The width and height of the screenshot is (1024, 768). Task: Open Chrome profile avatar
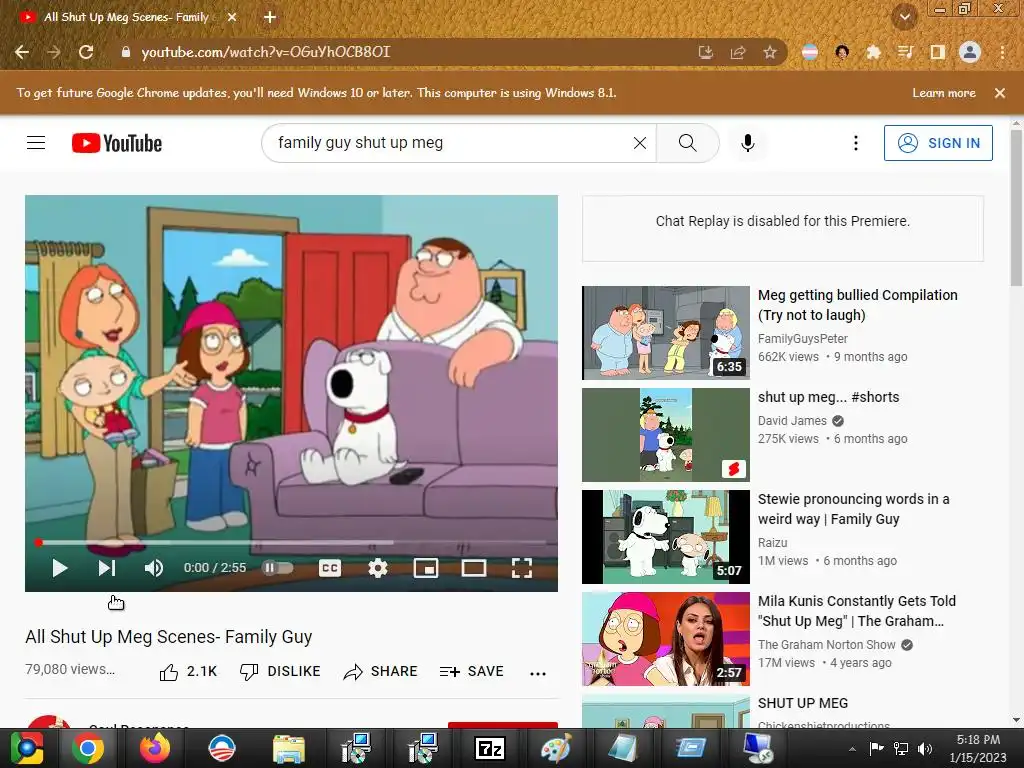[970, 52]
